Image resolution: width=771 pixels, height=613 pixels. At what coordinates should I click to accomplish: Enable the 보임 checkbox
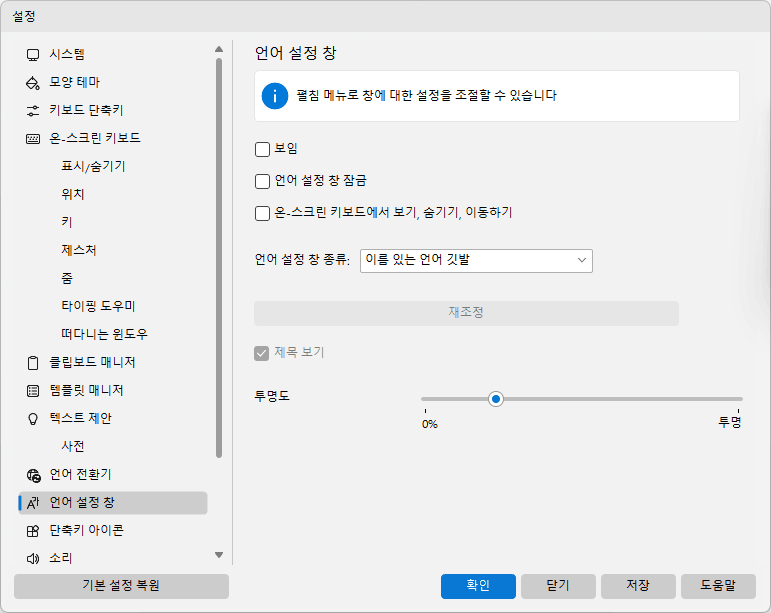(263, 149)
